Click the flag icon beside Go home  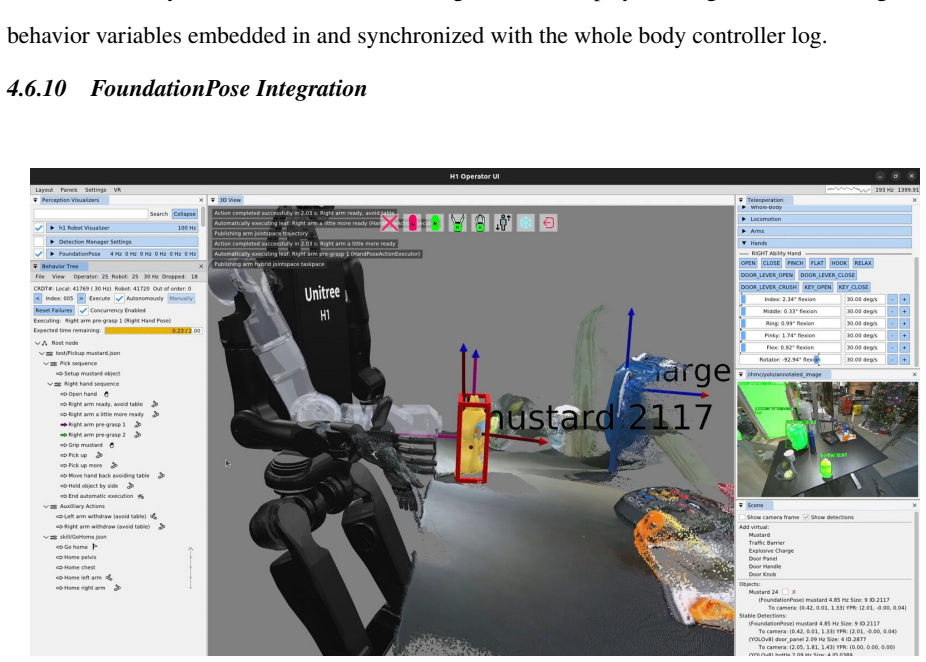click(94, 547)
